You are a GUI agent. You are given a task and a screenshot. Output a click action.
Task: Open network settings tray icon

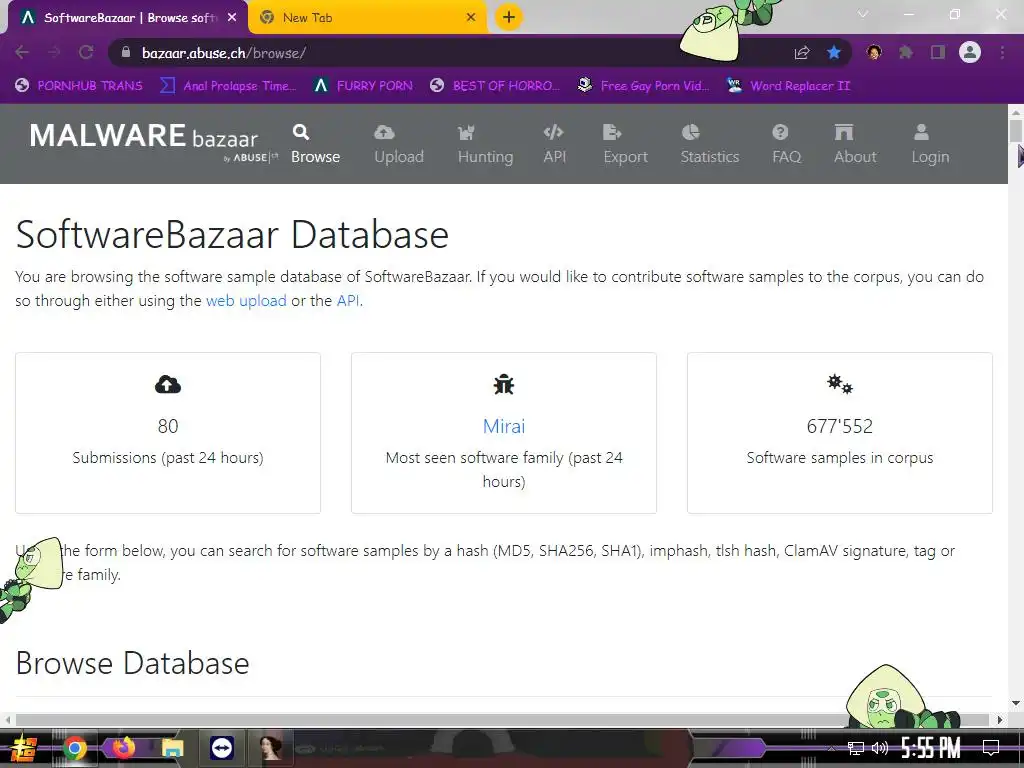coord(855,748)
